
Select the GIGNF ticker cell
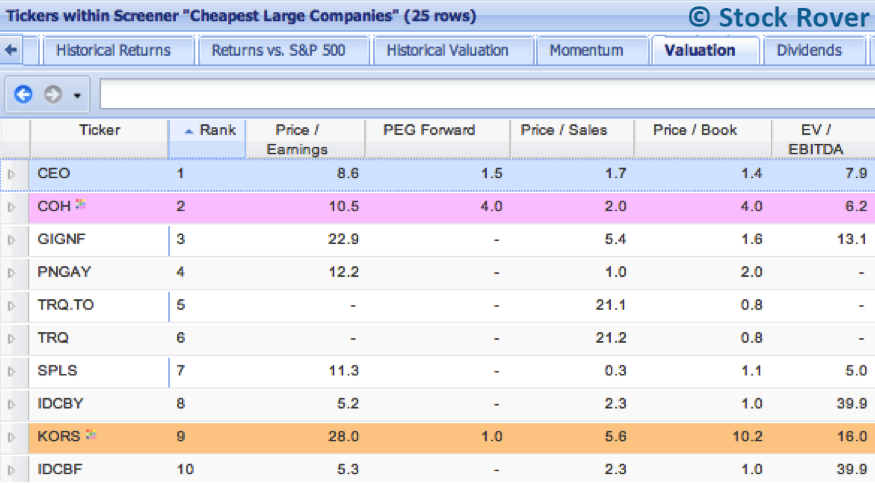pos(99,239)
